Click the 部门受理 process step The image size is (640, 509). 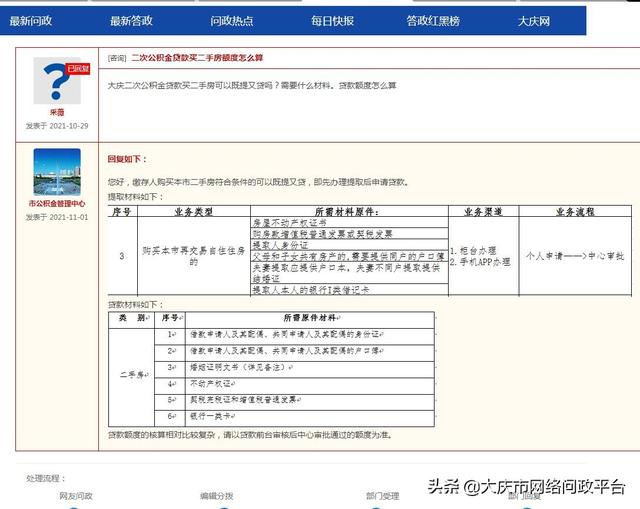pyautogui.click(x=382, y=496)
